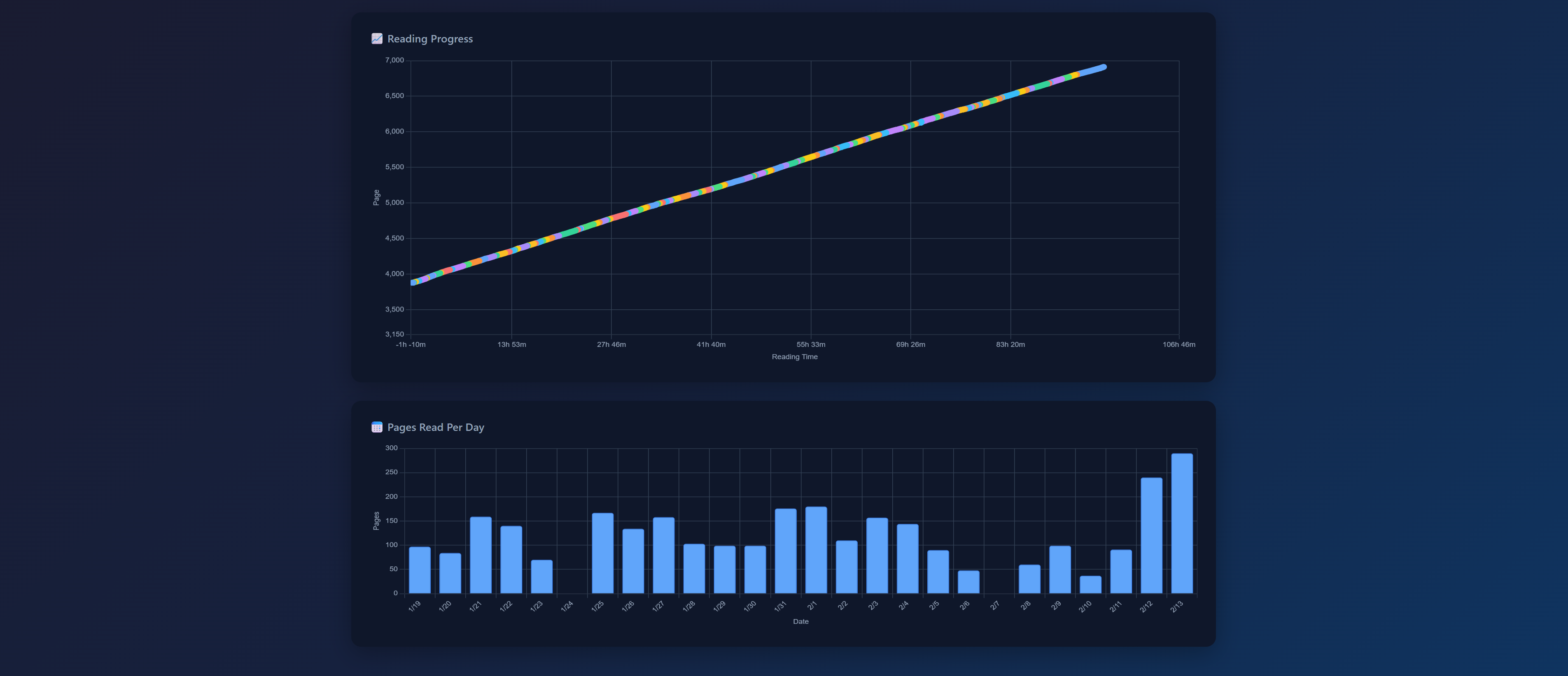
Task: Click the Reading Progress heading text
Action: click(x=430, y=39)
